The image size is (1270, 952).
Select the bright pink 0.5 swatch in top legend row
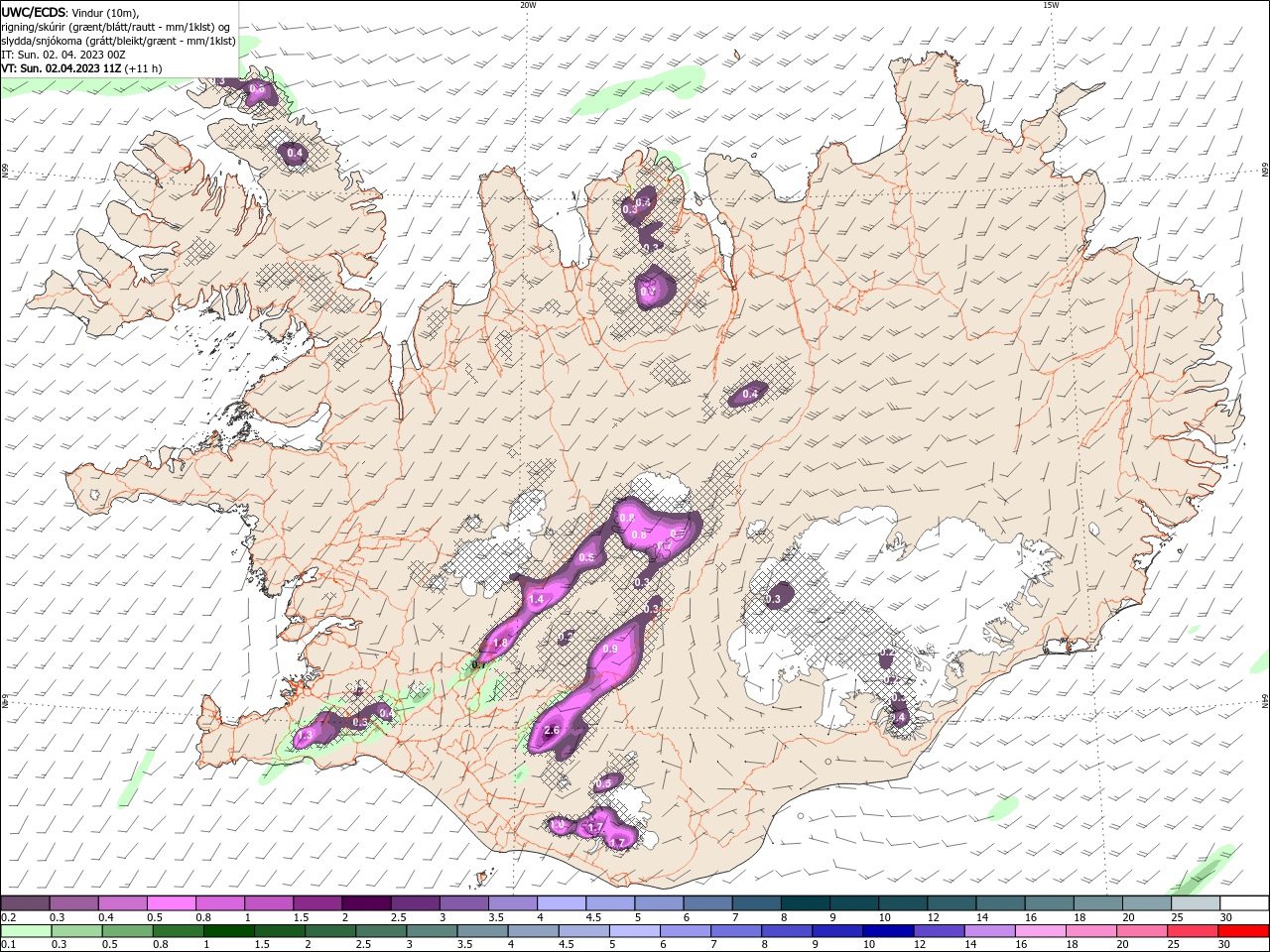[171, 903]
